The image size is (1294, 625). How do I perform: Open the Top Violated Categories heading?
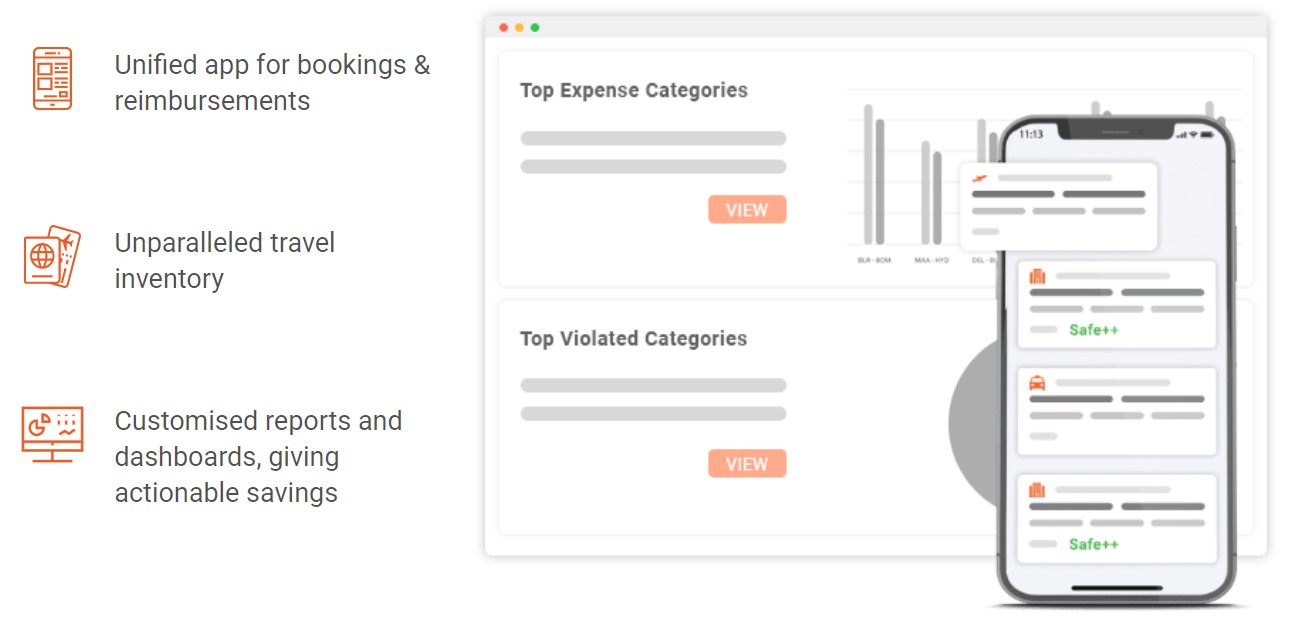click(x=634, y=338)
